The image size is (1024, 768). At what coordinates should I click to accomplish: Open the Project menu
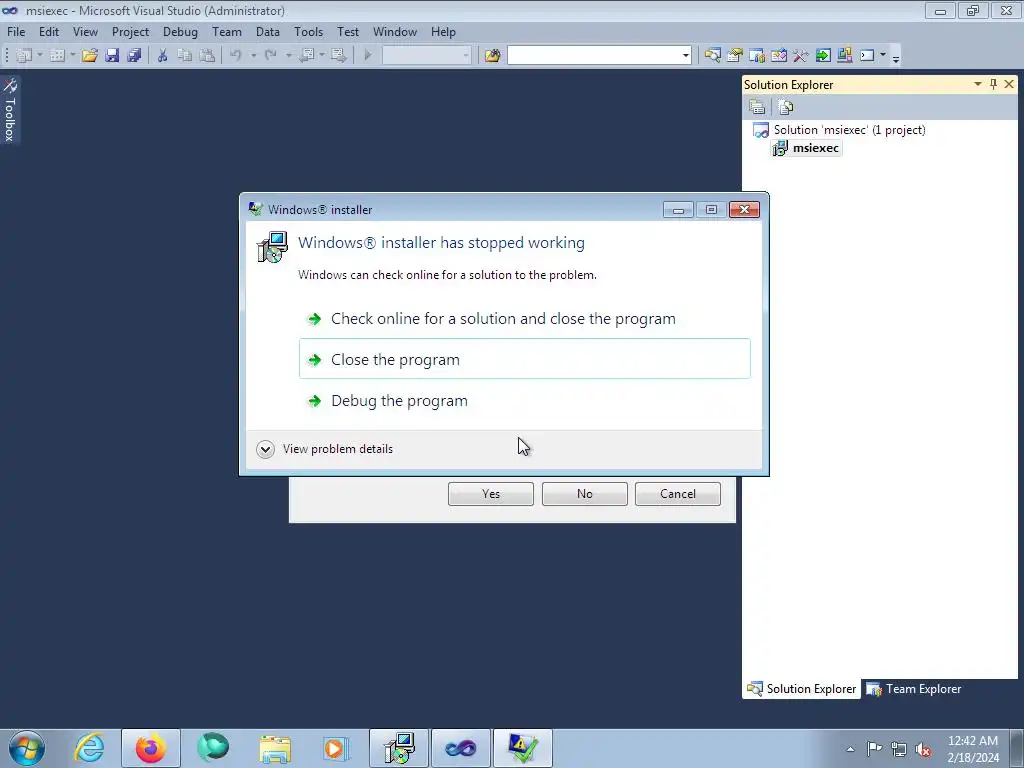130,31
